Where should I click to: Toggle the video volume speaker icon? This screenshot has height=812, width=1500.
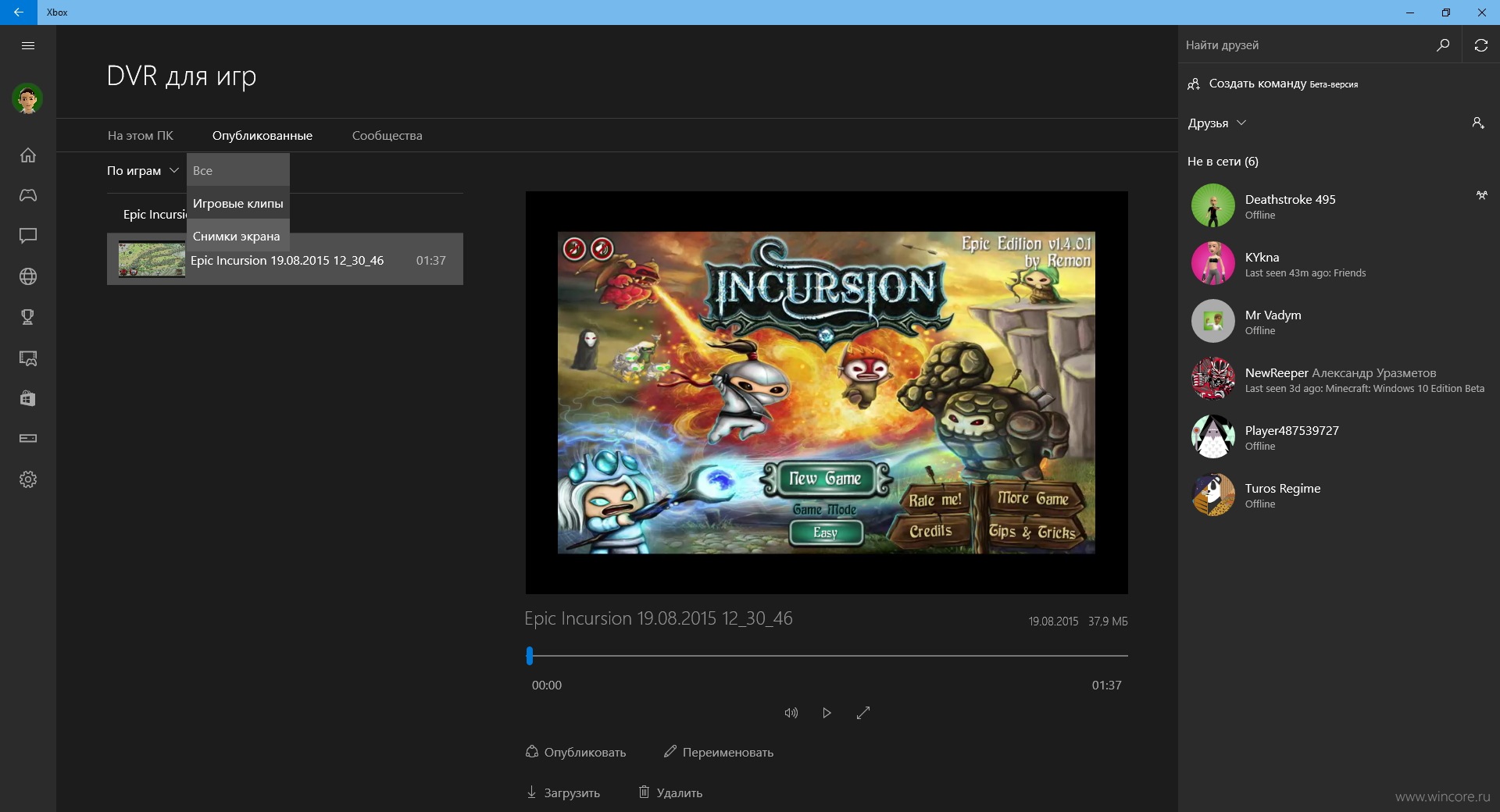791,713
